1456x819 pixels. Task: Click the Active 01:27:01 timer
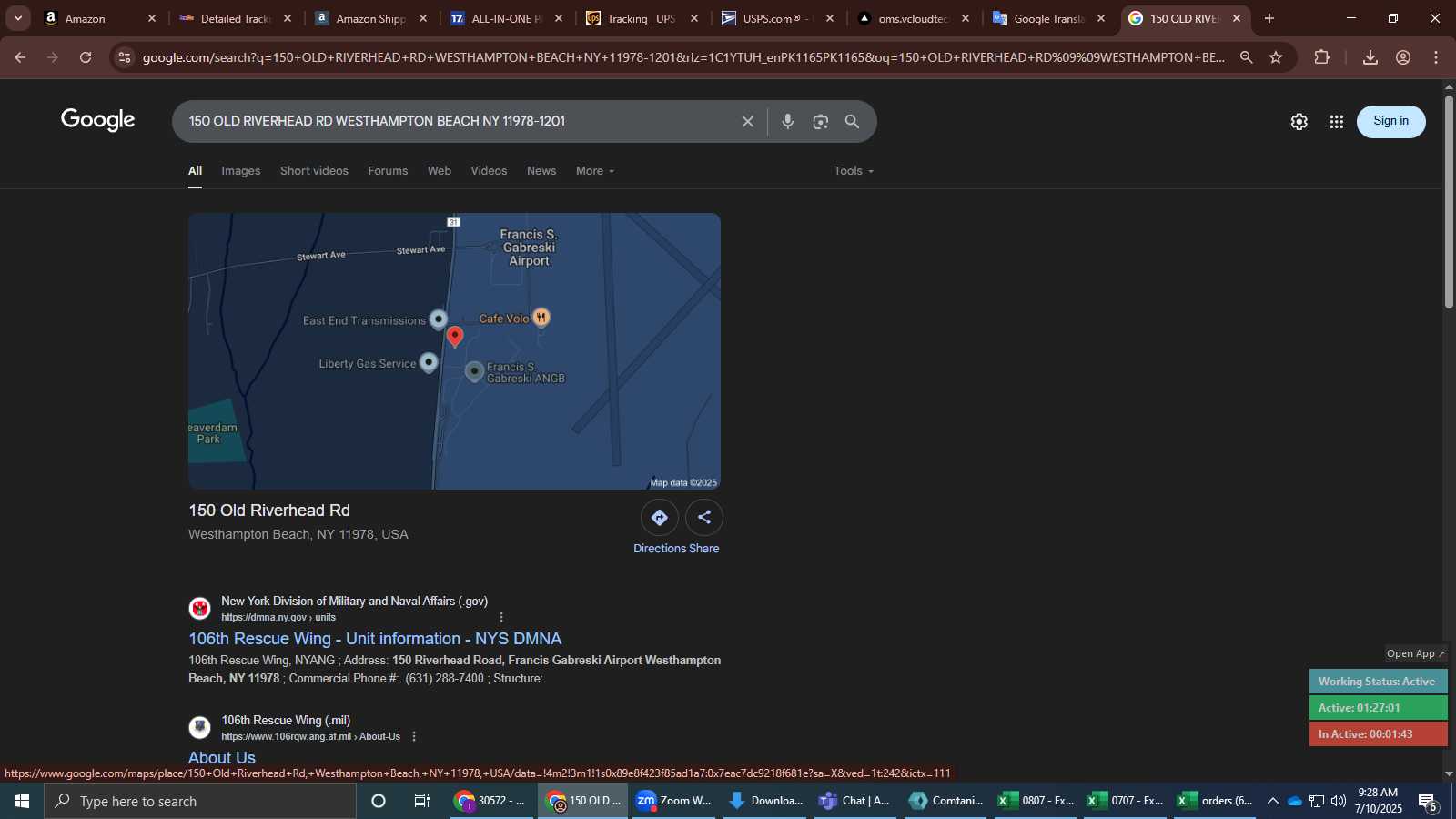point(1378,708)
